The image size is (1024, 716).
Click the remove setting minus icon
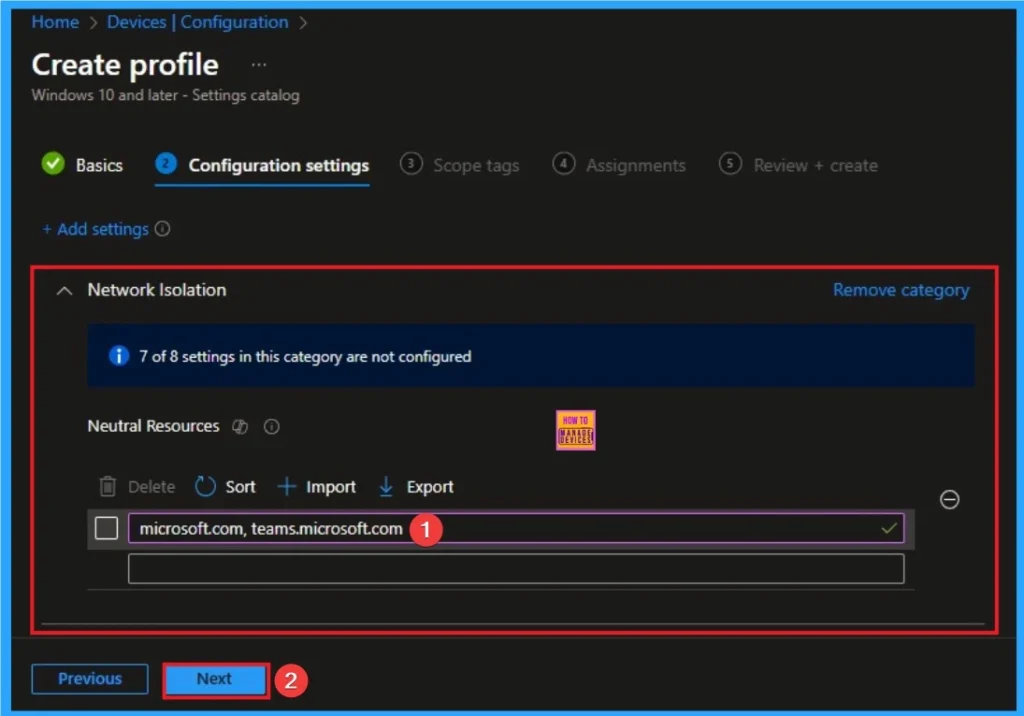pos(950,499)
